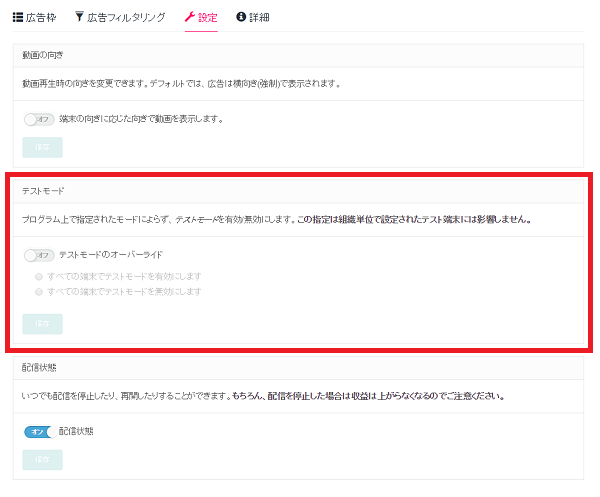The height and width of the screenshot is (497, 600).
Task: Click the description starting with いつでも配信を停止
Action: [x=263, y=396]
